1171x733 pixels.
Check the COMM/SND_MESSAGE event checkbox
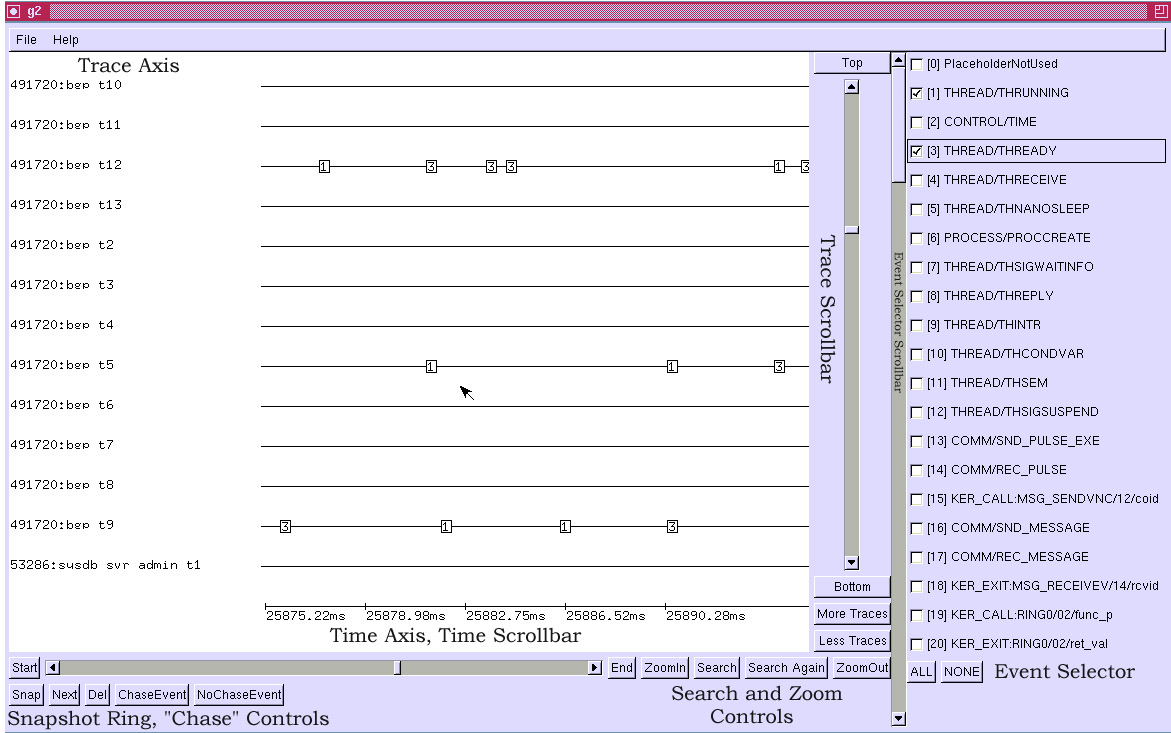click(x=917, y=528)
